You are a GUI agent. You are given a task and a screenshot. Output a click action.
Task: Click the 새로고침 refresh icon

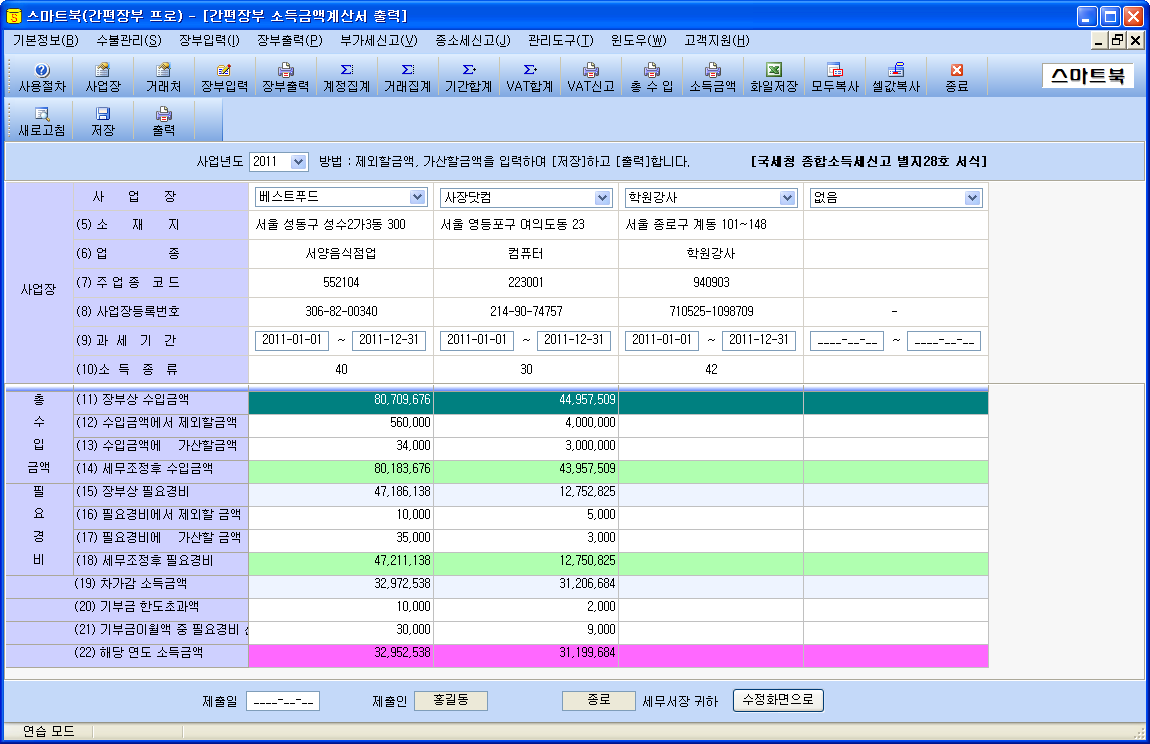tap(42, 121)
